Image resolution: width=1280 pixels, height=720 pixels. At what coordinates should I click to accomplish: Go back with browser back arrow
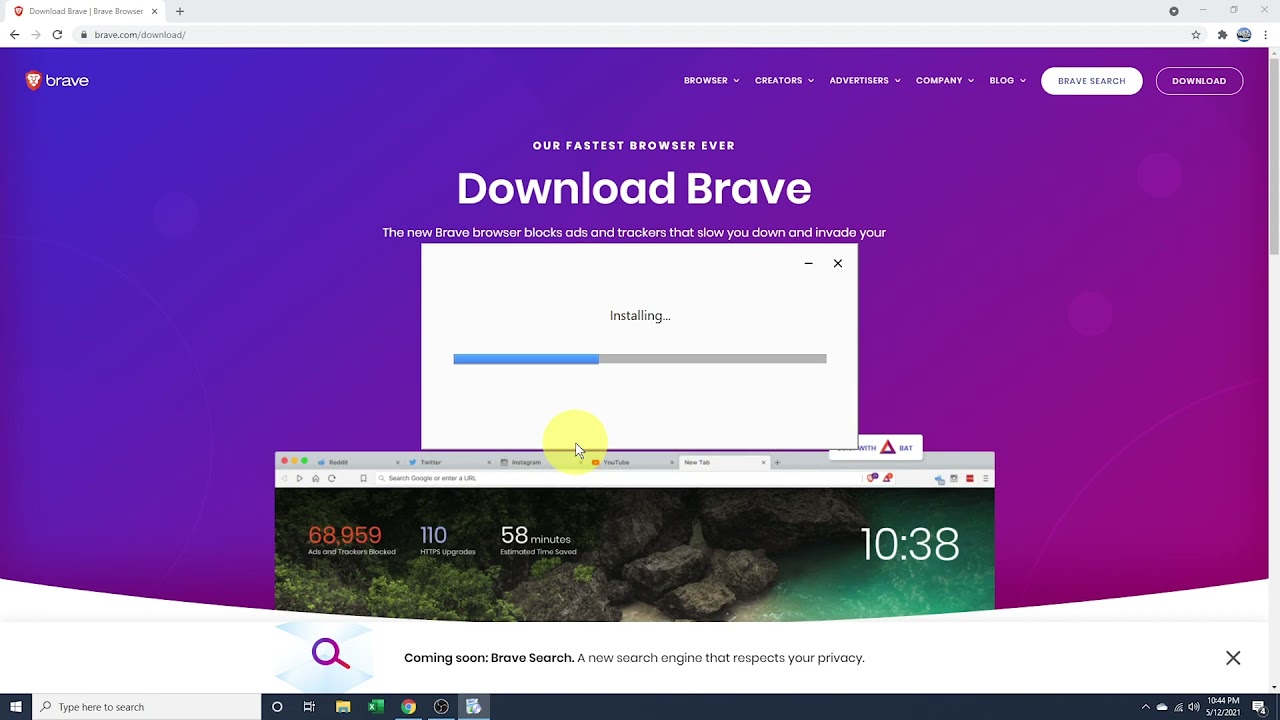pyautogui.click(x=14, y=35)
